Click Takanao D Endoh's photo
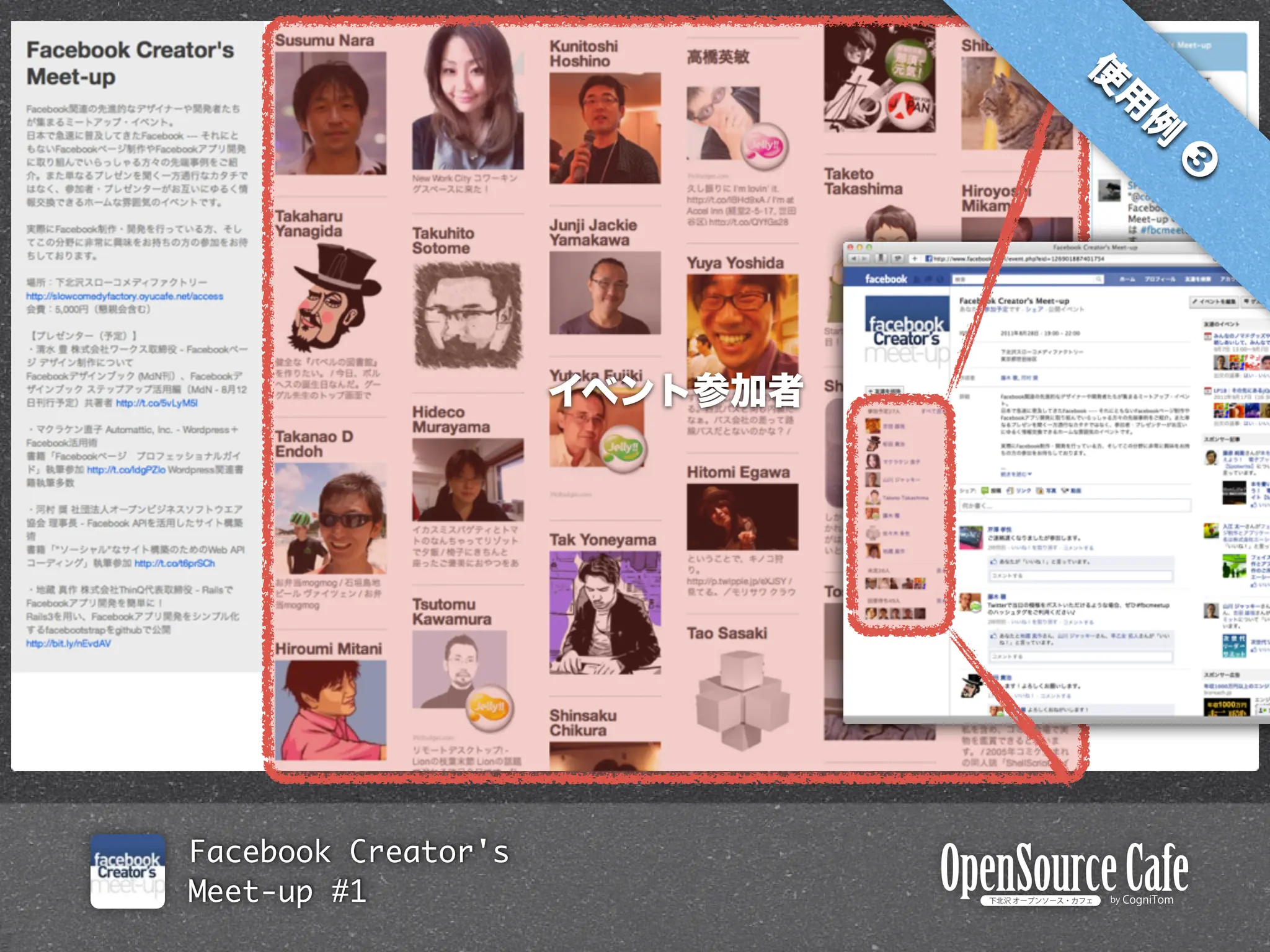1270x952 pixels. (x=331, y=518)
